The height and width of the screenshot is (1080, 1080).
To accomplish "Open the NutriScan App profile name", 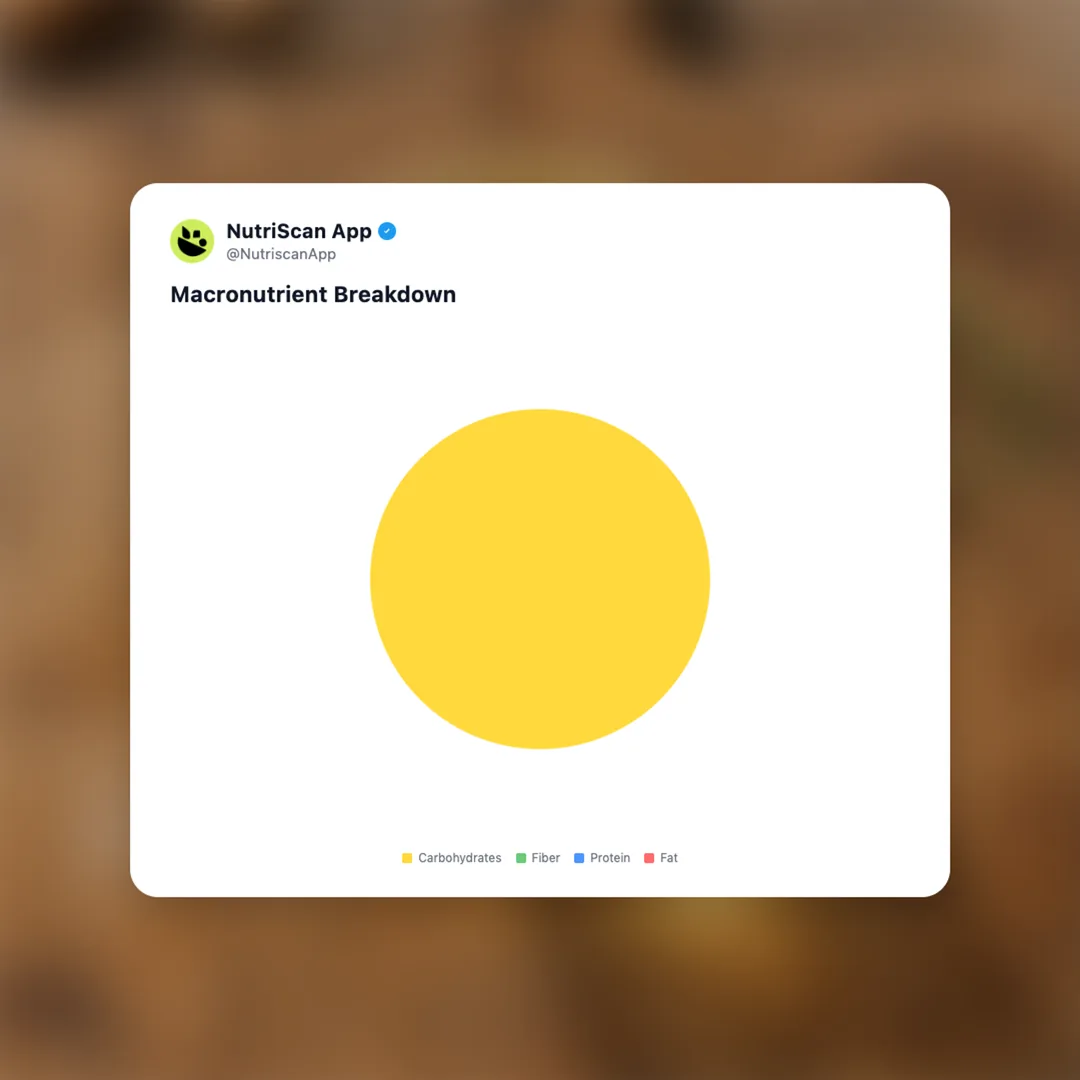I will 299,231.
